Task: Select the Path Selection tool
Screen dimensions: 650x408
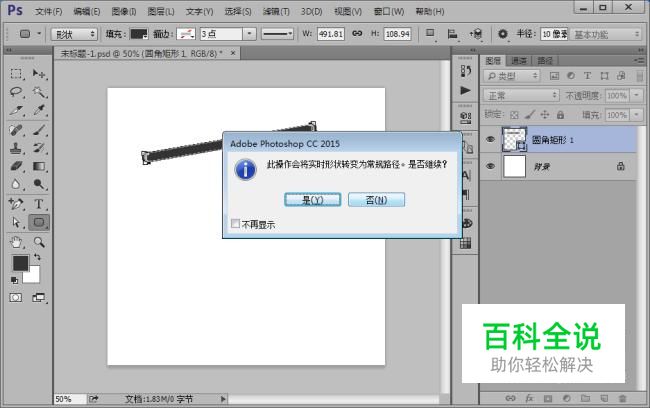Action: coord(16,222)
